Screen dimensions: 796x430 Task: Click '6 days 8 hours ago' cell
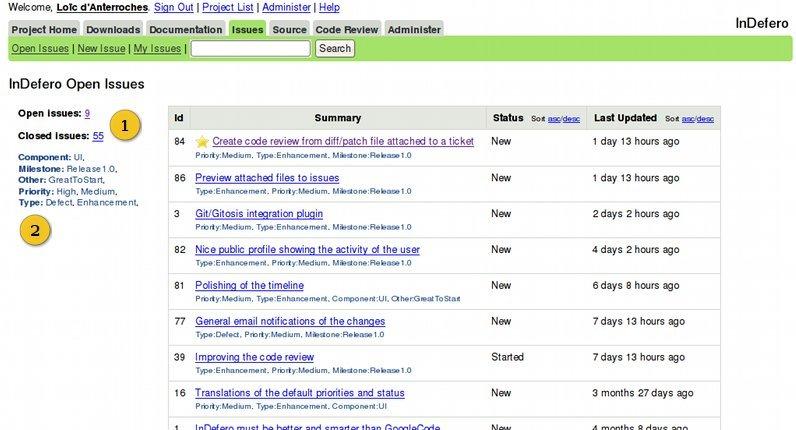click(x=636, y=285)
